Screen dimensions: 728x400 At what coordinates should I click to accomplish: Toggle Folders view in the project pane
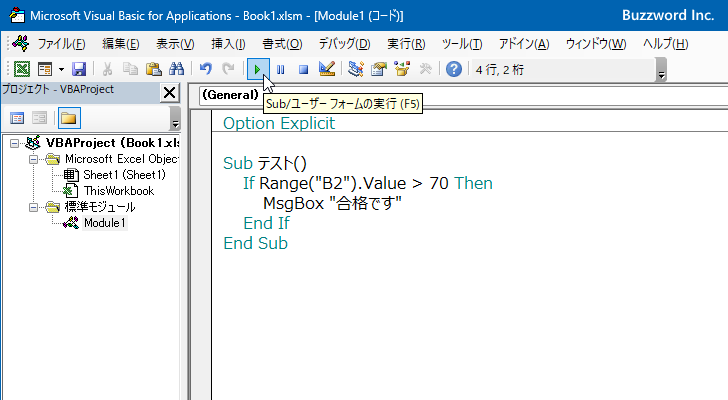[x=68, y=118]
